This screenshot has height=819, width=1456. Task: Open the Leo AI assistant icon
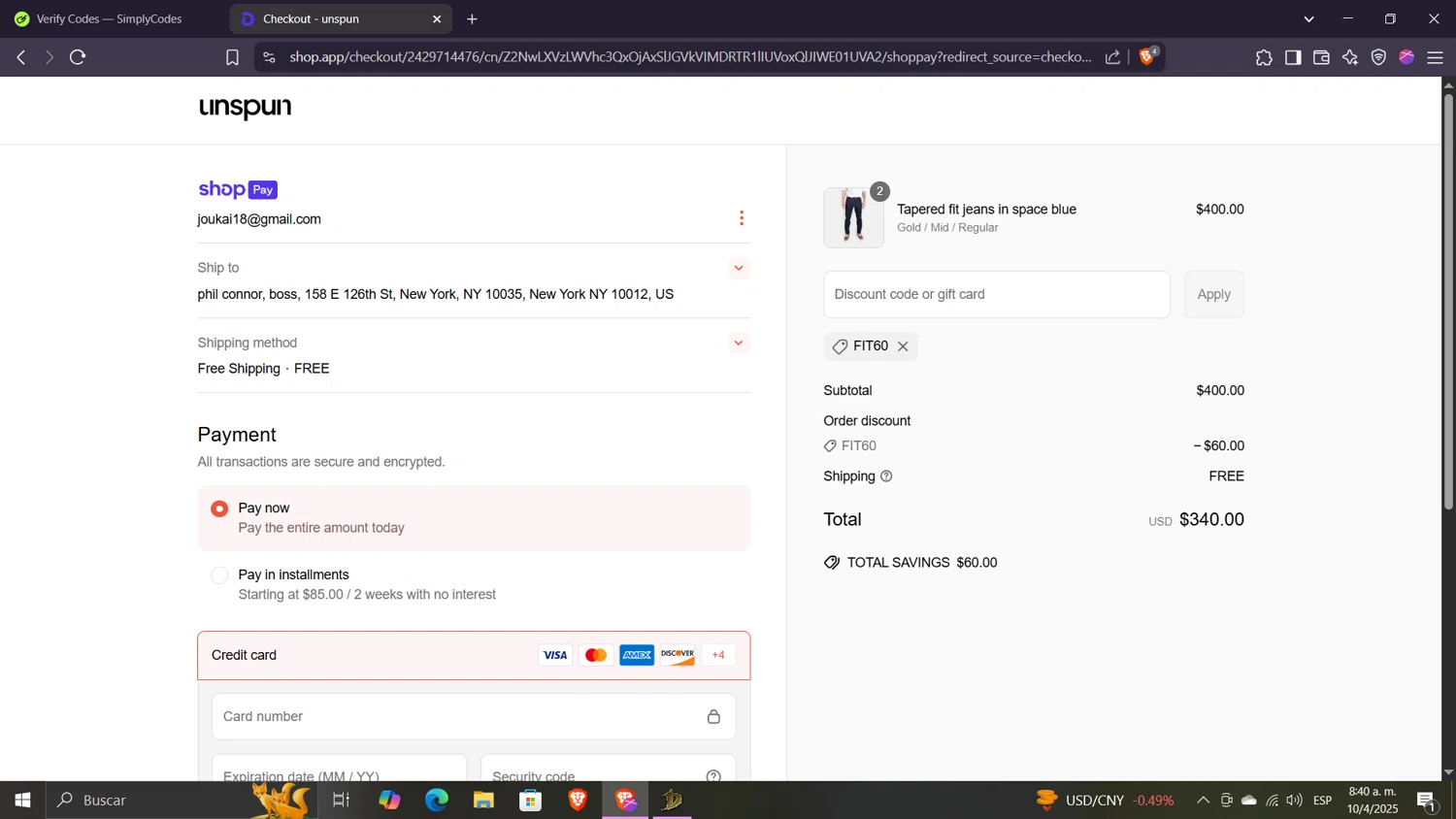pyautogui.click(x=1350, y=57)
